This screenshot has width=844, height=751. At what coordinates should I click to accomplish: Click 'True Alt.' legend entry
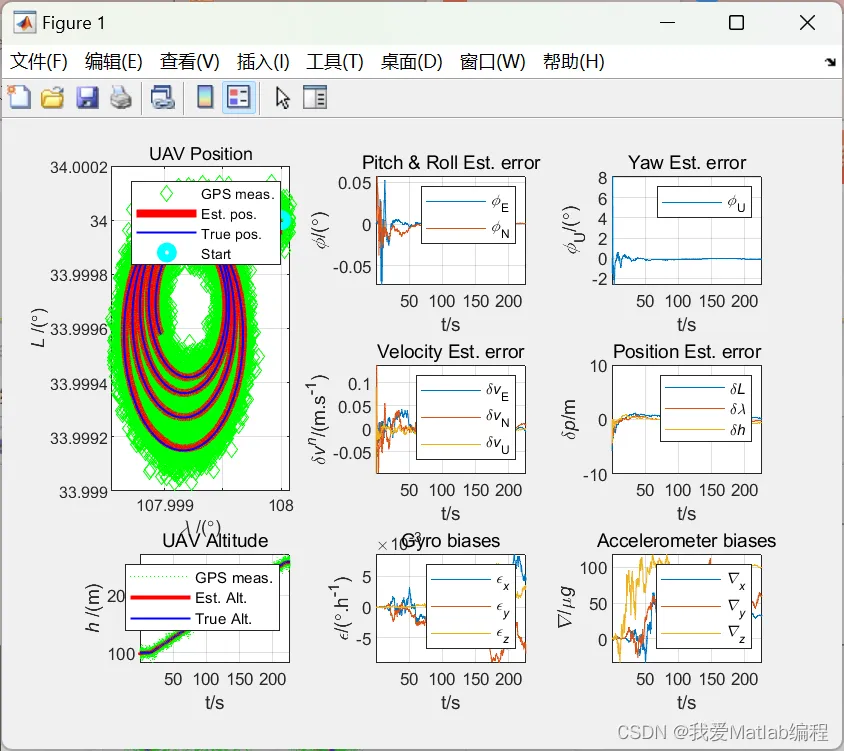pyautogui.click(x=223, y=619)
